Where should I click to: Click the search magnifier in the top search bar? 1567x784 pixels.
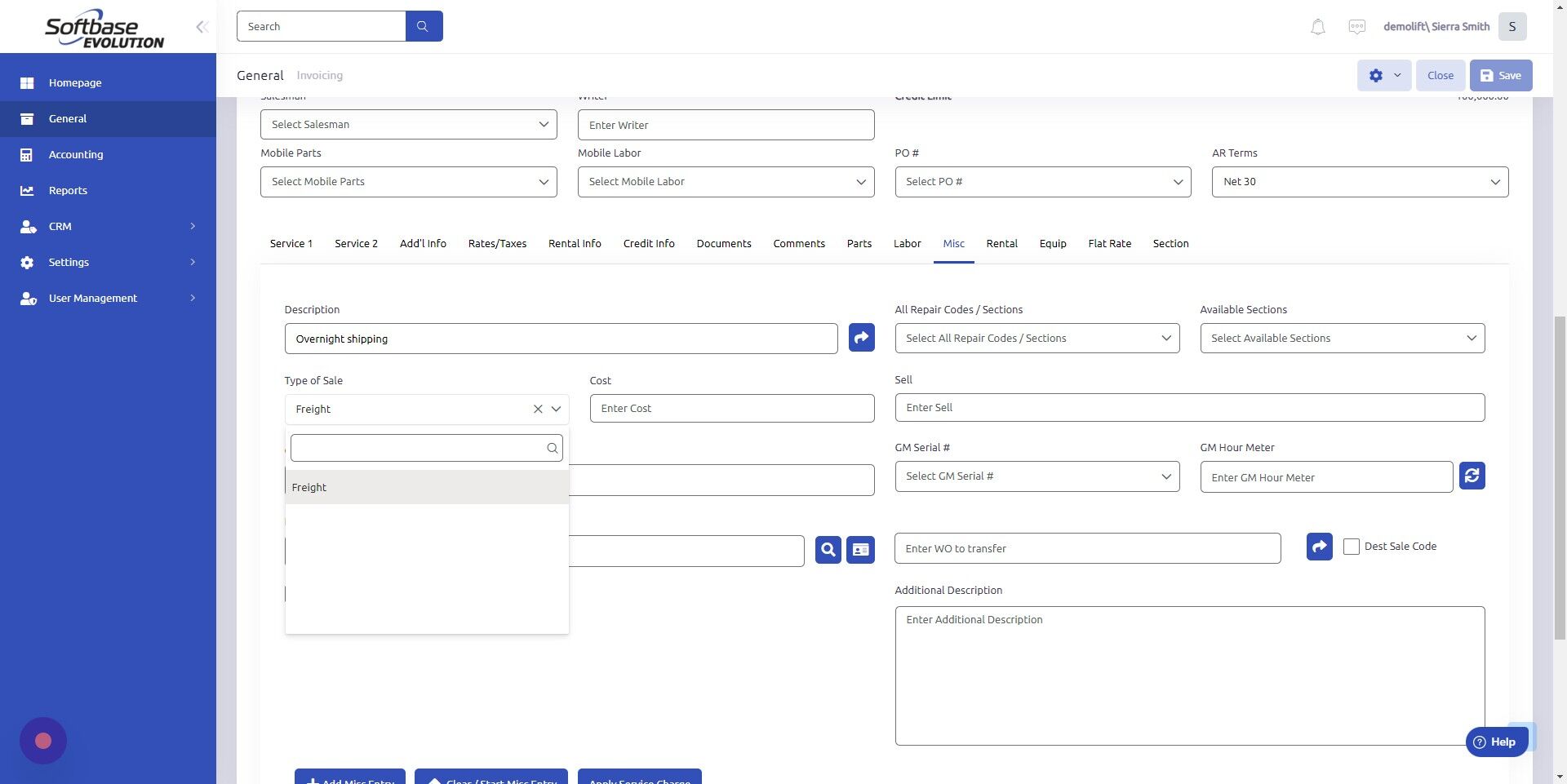[x=424, y=25]
